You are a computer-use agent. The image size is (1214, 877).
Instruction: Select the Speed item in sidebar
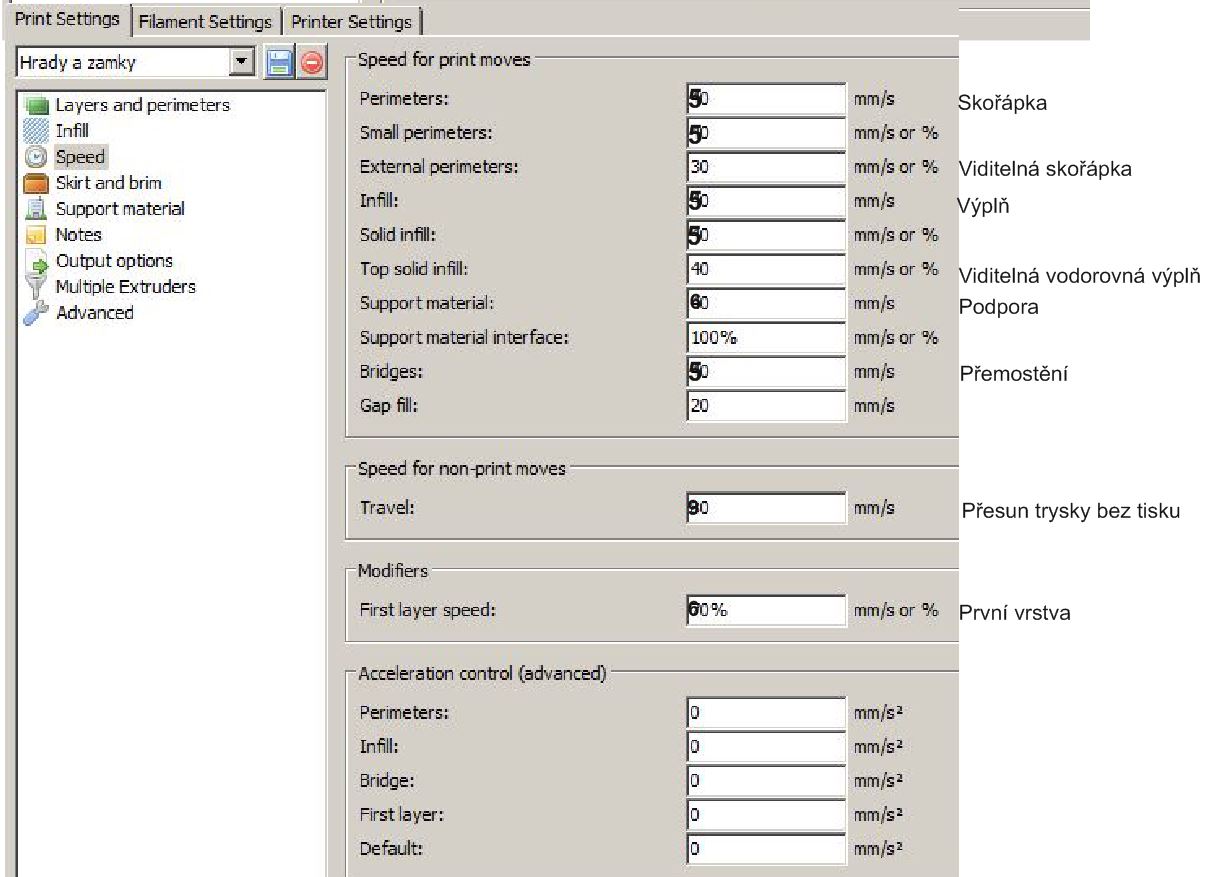[80, 157]
